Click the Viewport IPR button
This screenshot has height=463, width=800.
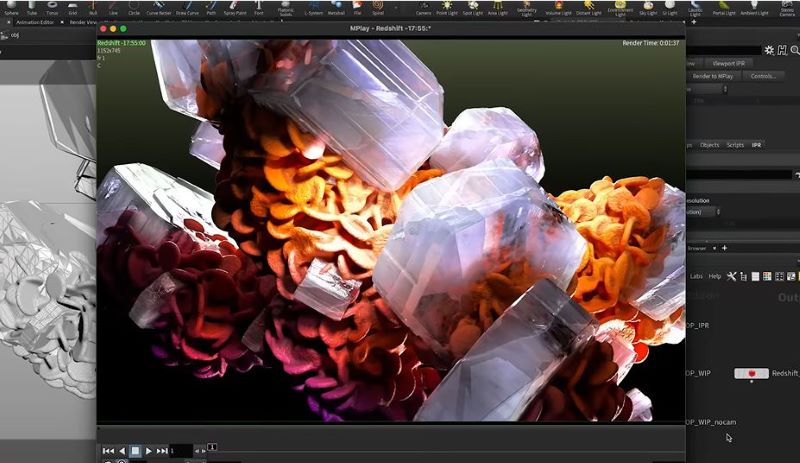pyautogui.click(x=729, y=63)
